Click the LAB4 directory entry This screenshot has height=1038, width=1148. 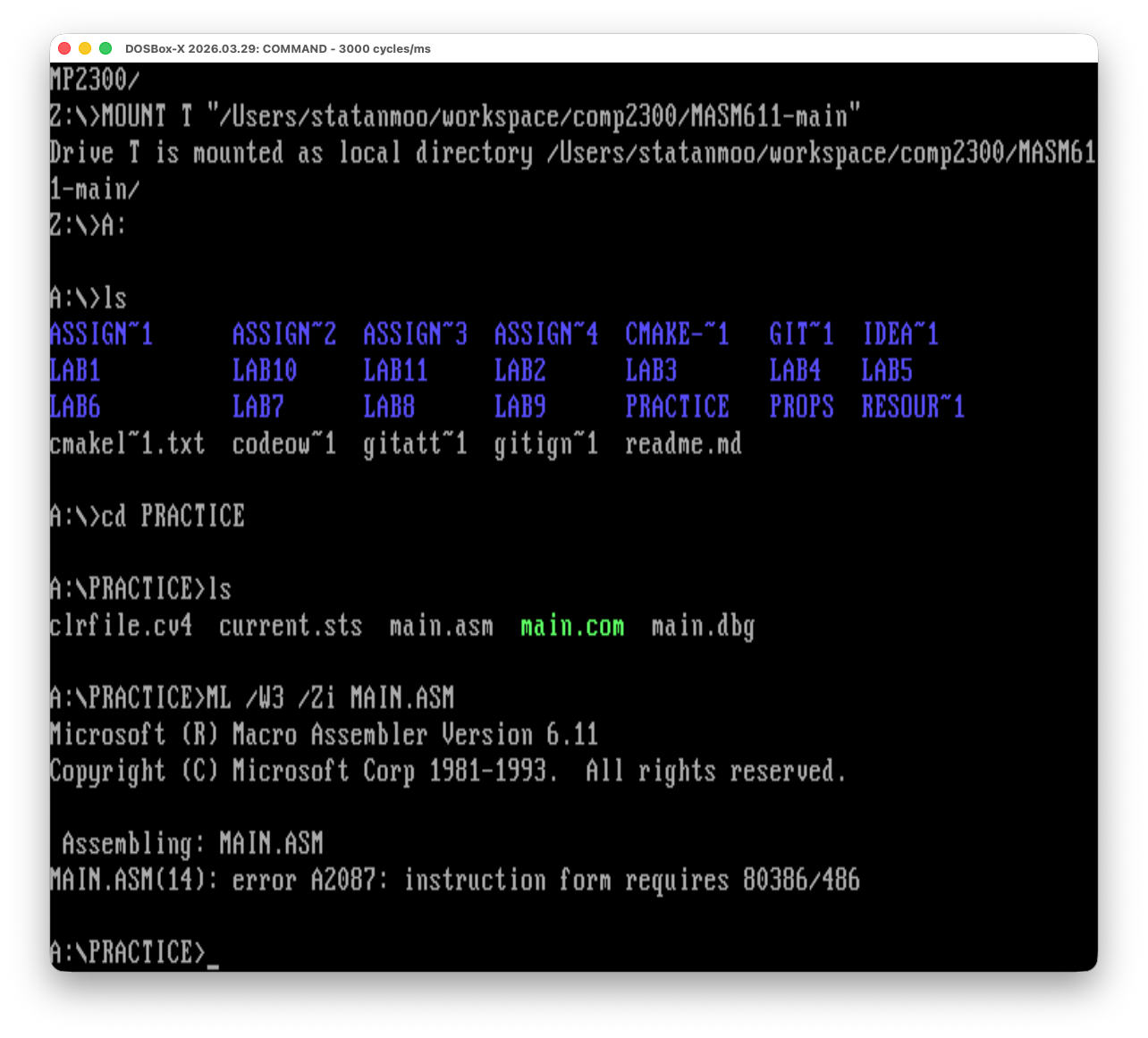tap(796, 370)
